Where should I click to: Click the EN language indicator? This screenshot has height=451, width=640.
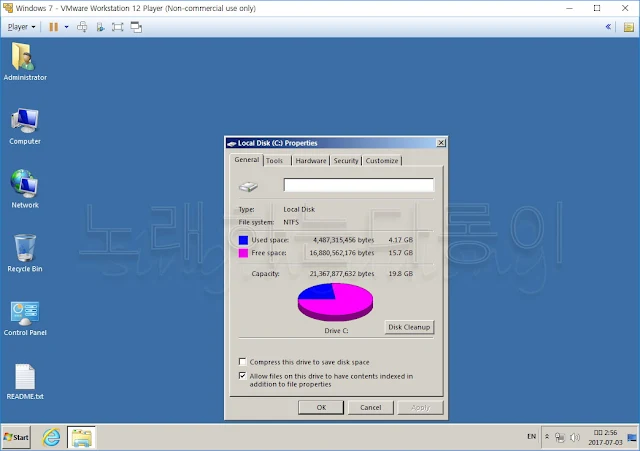[x=531, y=436]
